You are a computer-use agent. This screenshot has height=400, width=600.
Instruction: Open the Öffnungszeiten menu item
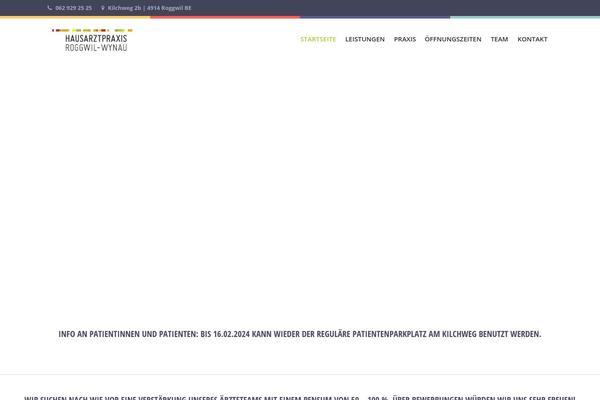[453, 39]
